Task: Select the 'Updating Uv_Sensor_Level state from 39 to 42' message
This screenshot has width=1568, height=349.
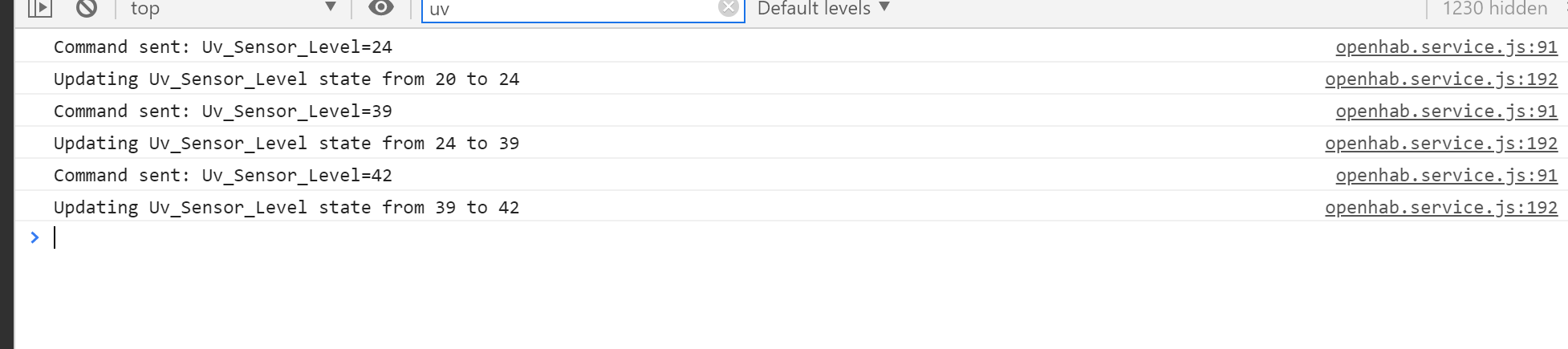Action: click(x=286, y=207)
